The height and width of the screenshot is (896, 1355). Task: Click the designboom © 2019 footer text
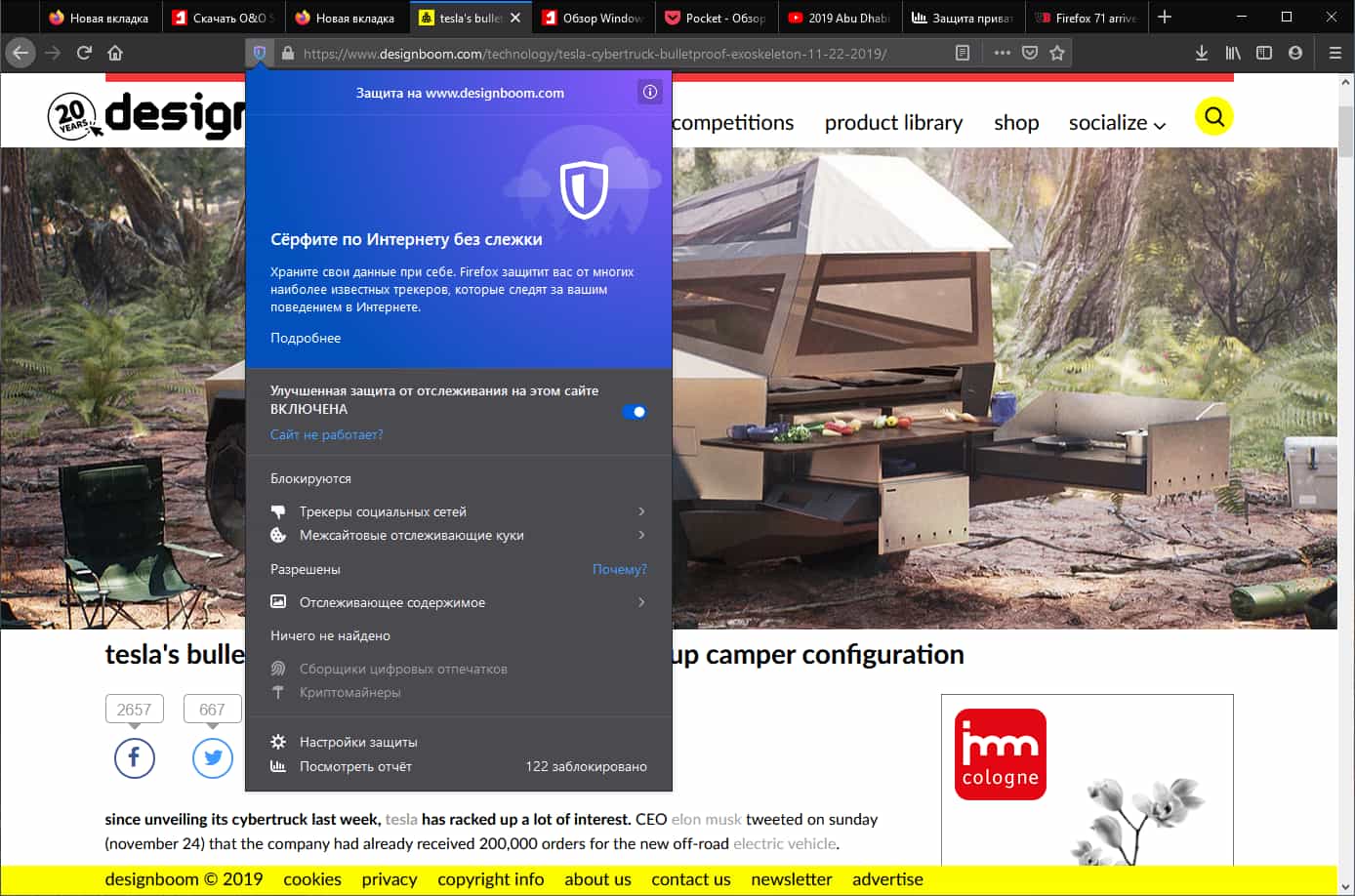tap(184, 879)
